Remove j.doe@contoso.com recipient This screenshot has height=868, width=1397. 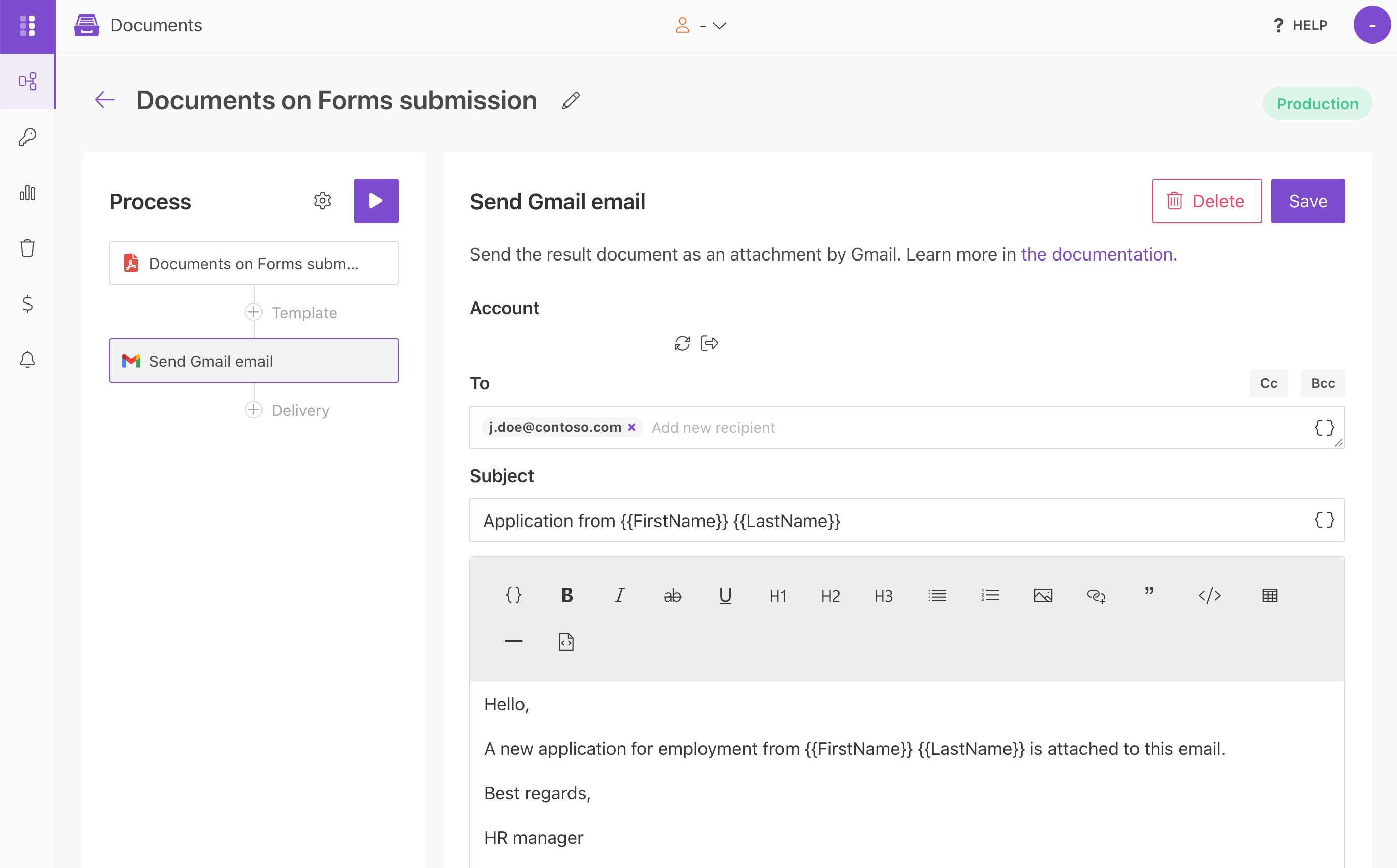631,428
